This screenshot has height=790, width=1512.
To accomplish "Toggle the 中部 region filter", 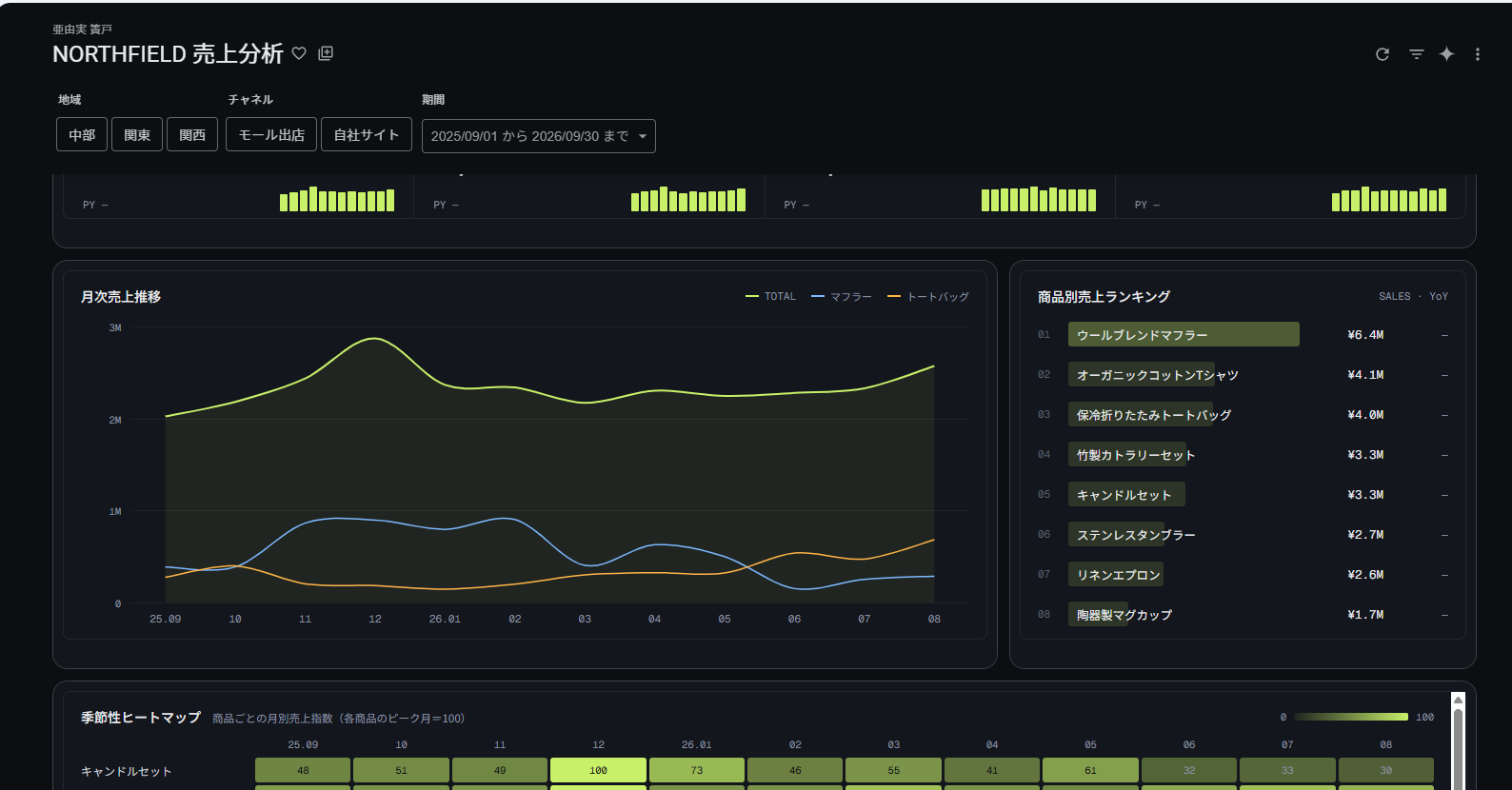I will click(x=82, y=135).
